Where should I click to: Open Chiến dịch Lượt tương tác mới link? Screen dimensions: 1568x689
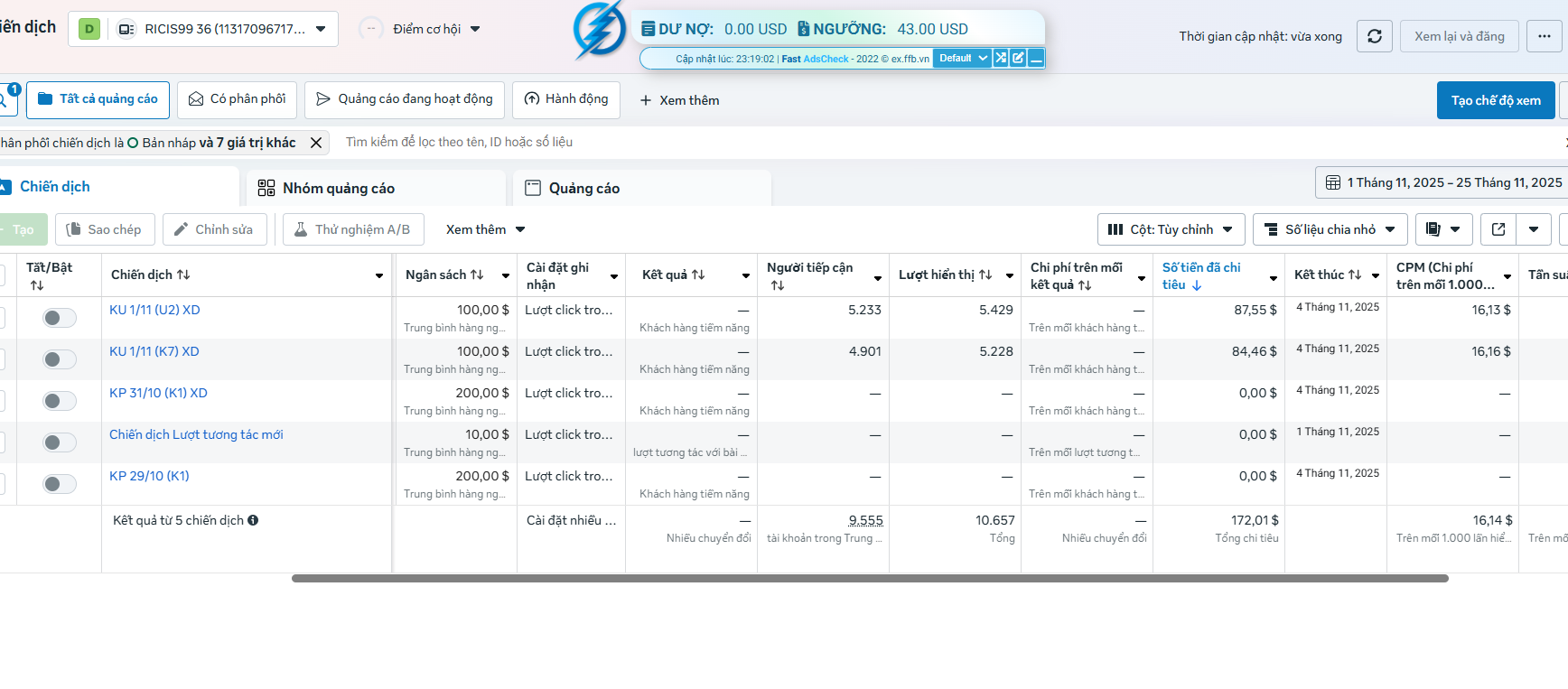196,434
